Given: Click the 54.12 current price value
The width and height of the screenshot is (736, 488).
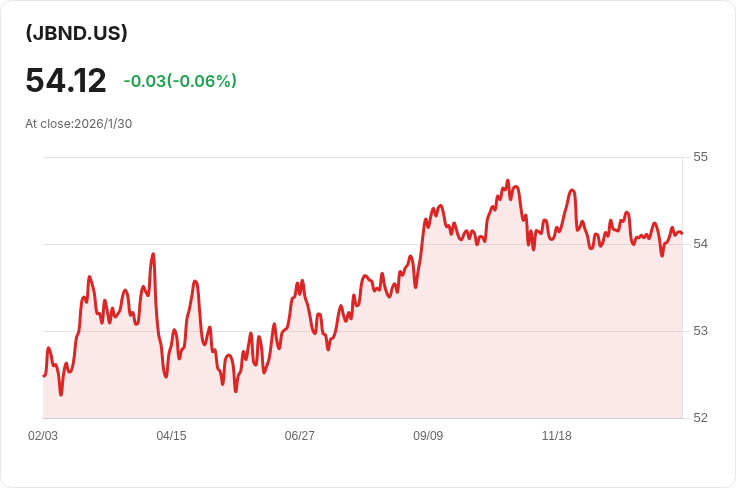Looking at the screenshot, I should pos(66,80).
